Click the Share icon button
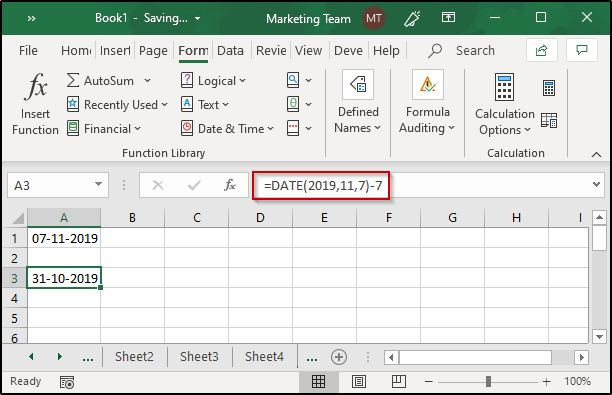The image size is (612, 395). point(542,50)
